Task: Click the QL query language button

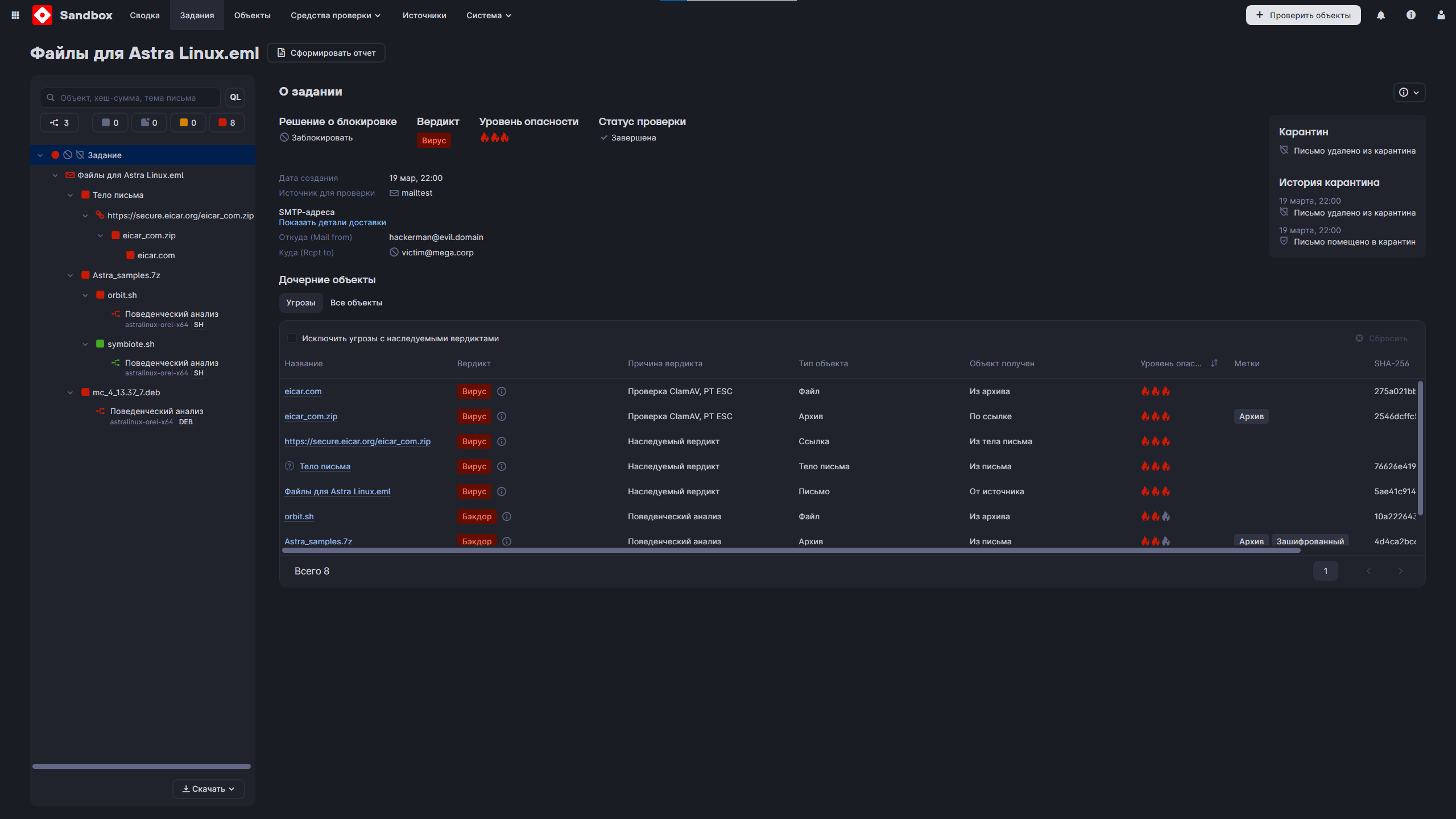Action: click(x=235, y=97)
